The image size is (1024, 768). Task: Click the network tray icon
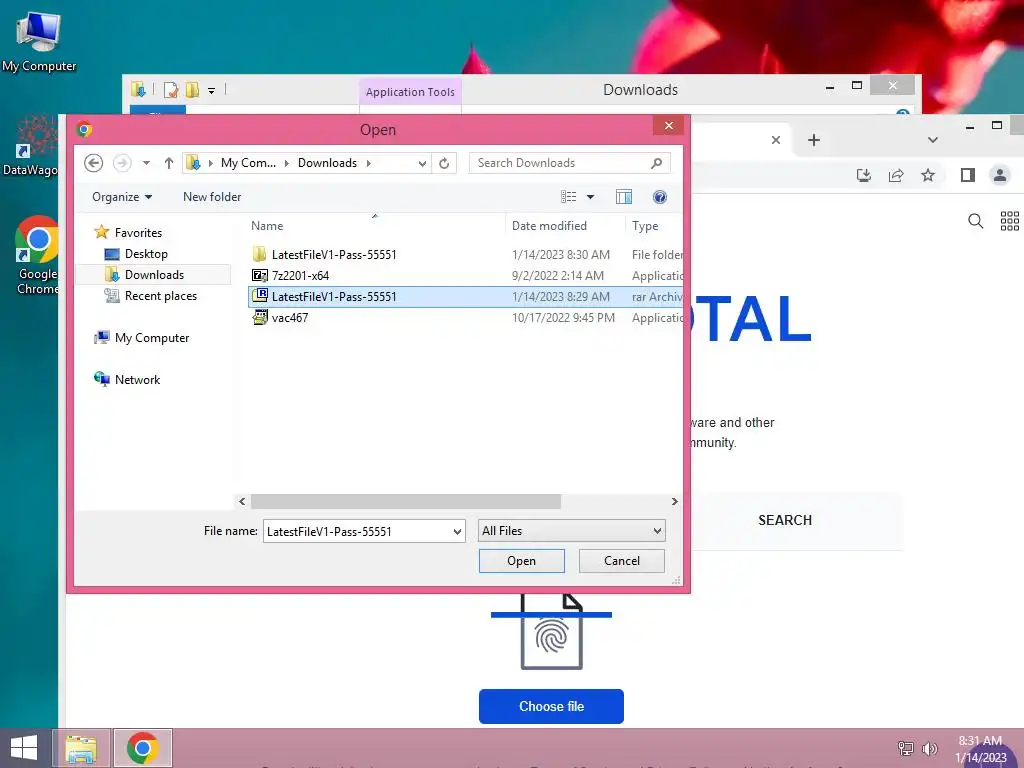pos(905,748)
